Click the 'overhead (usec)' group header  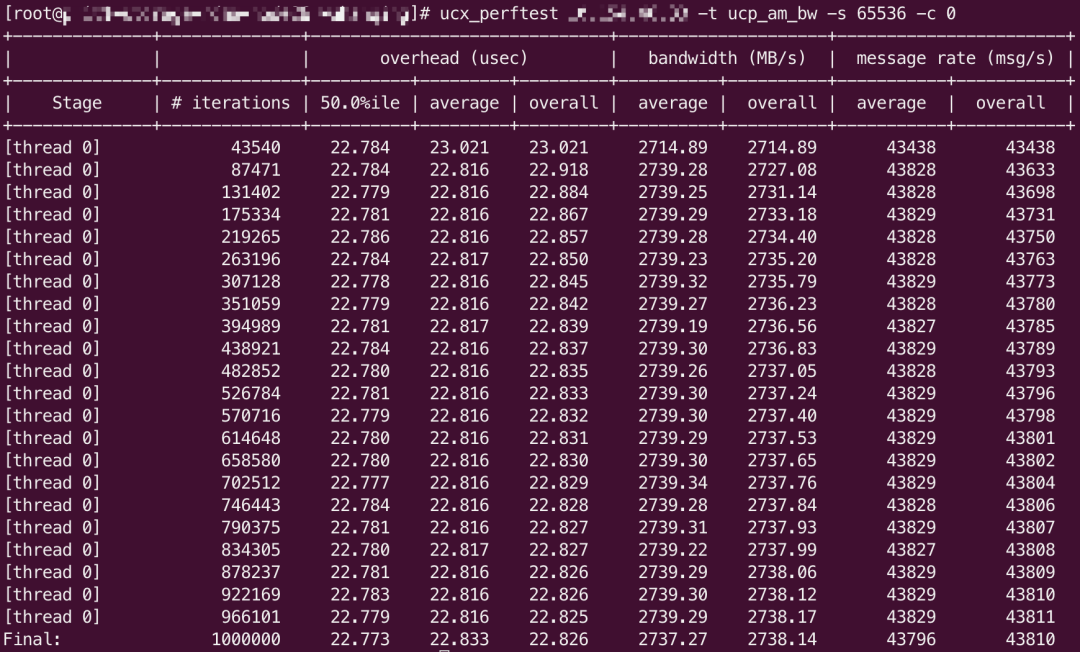pyautogui.click(x=454, y=59)
